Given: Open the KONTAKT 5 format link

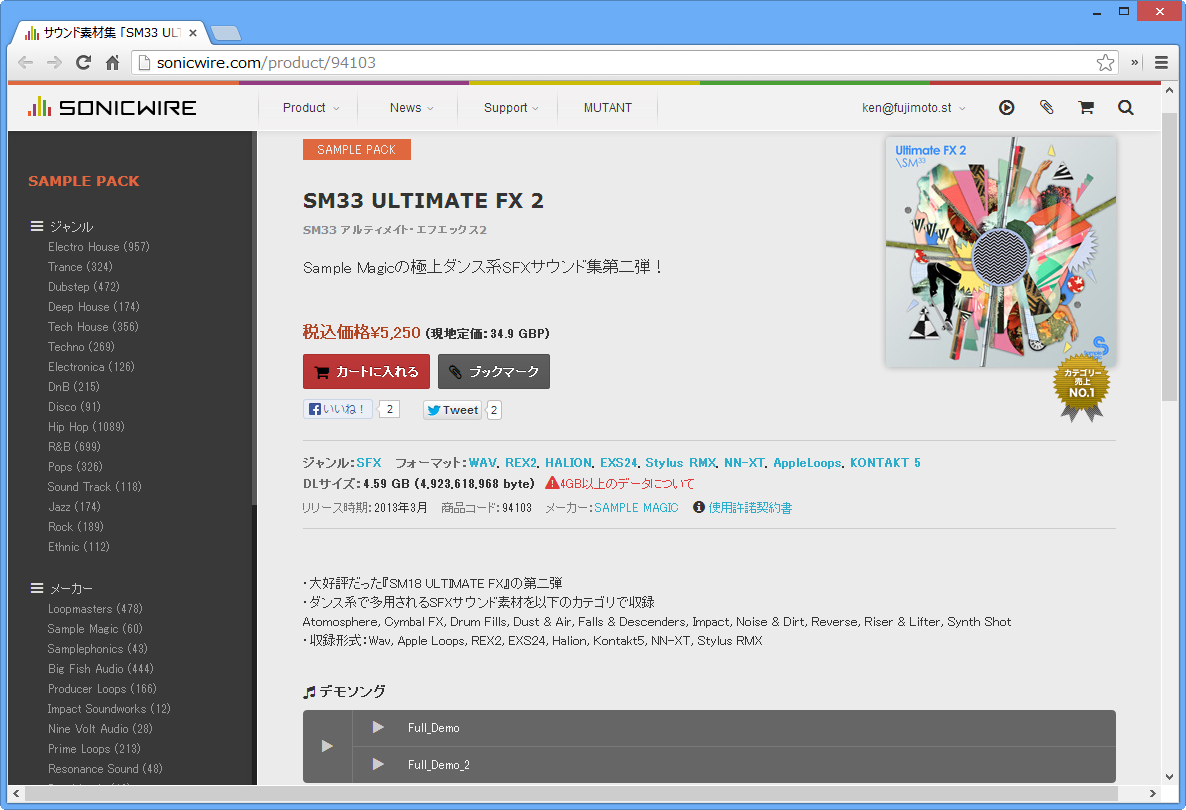Looking at the screenshot, I should pyautogui.click(x=885, y=462).
